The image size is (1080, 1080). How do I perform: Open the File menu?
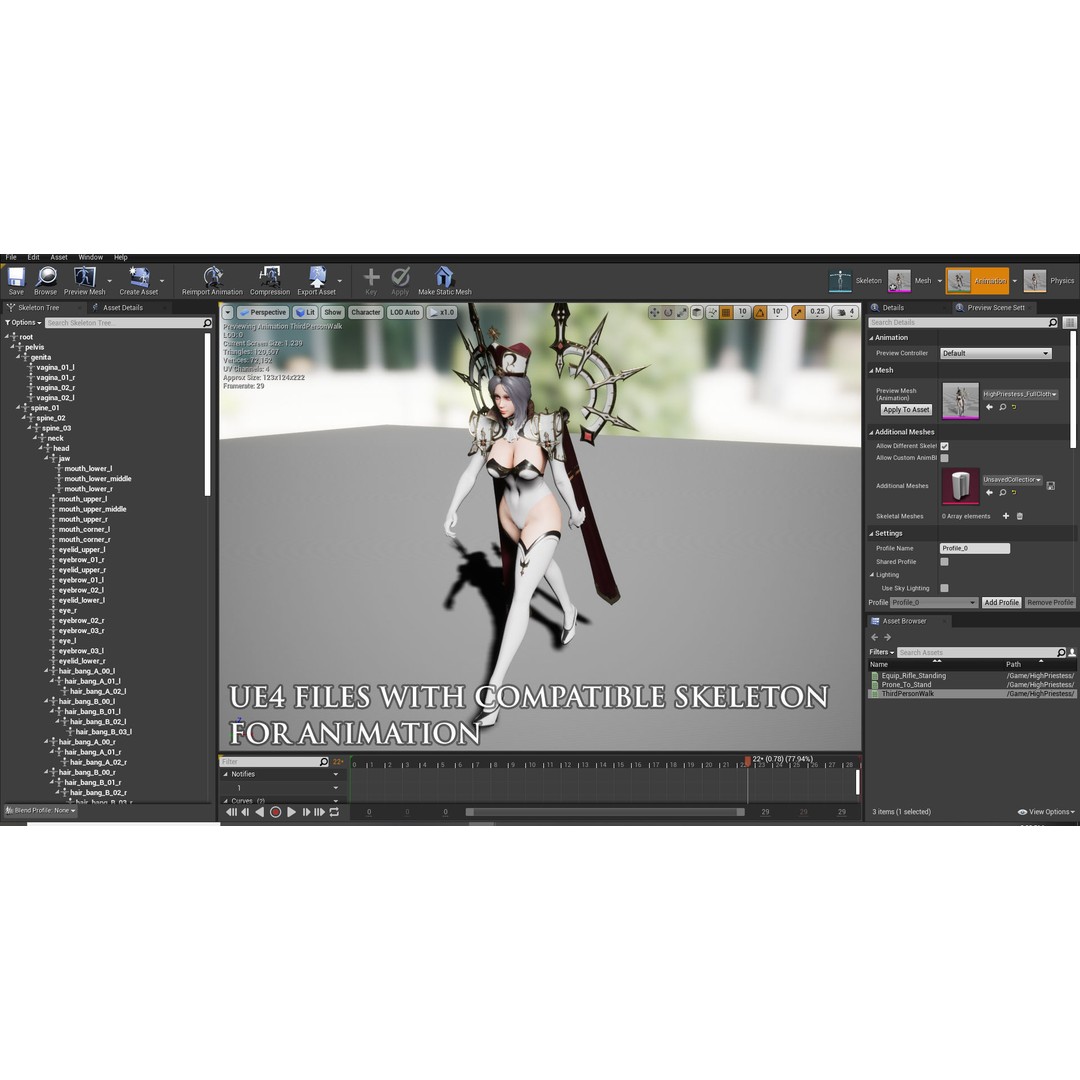point(11,258)
